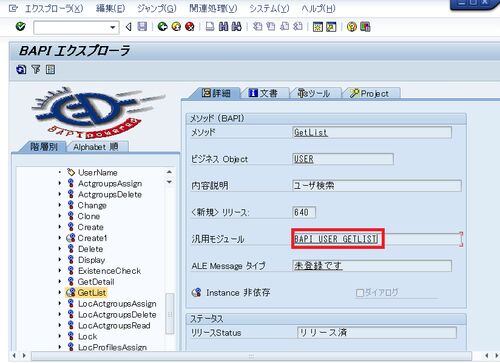Image resolution: width=500 pixels, height=363 pixels.
Task: Switch to the 階層別 tab
Action: (44, 147)
